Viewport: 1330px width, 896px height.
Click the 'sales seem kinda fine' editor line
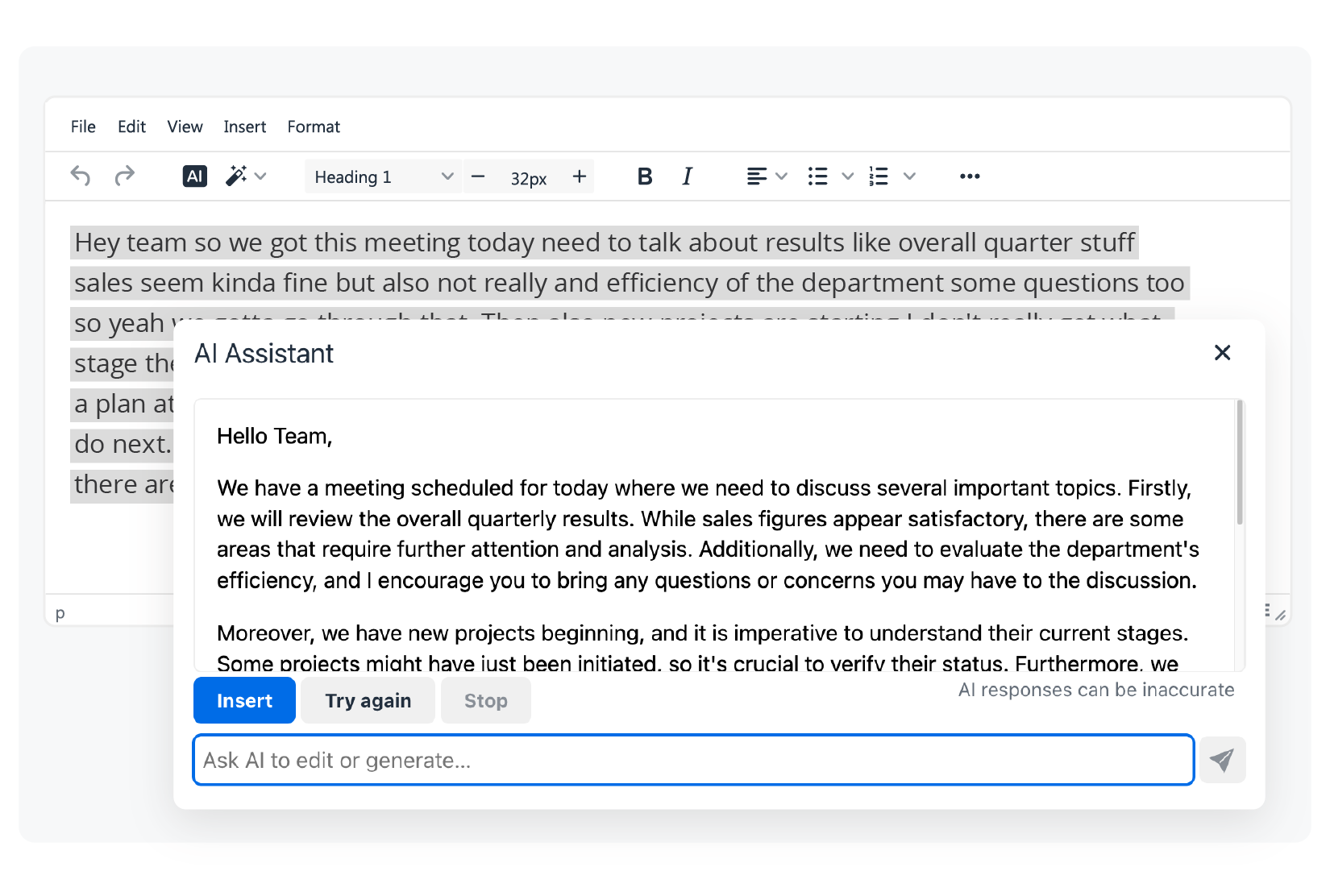630,283
